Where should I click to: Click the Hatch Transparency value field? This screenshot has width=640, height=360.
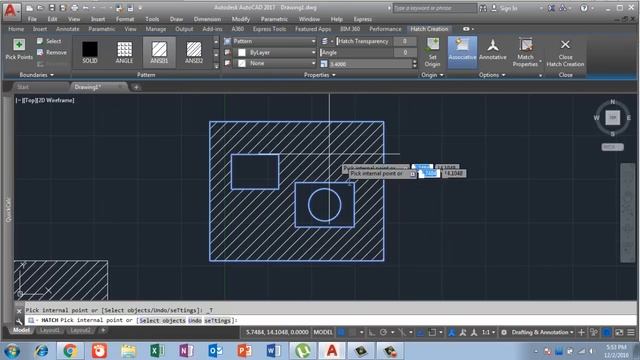405,41
